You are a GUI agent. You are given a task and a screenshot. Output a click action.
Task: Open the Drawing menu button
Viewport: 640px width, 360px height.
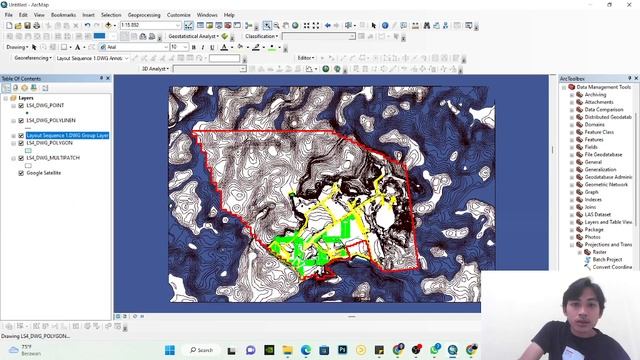click(17, 47)
